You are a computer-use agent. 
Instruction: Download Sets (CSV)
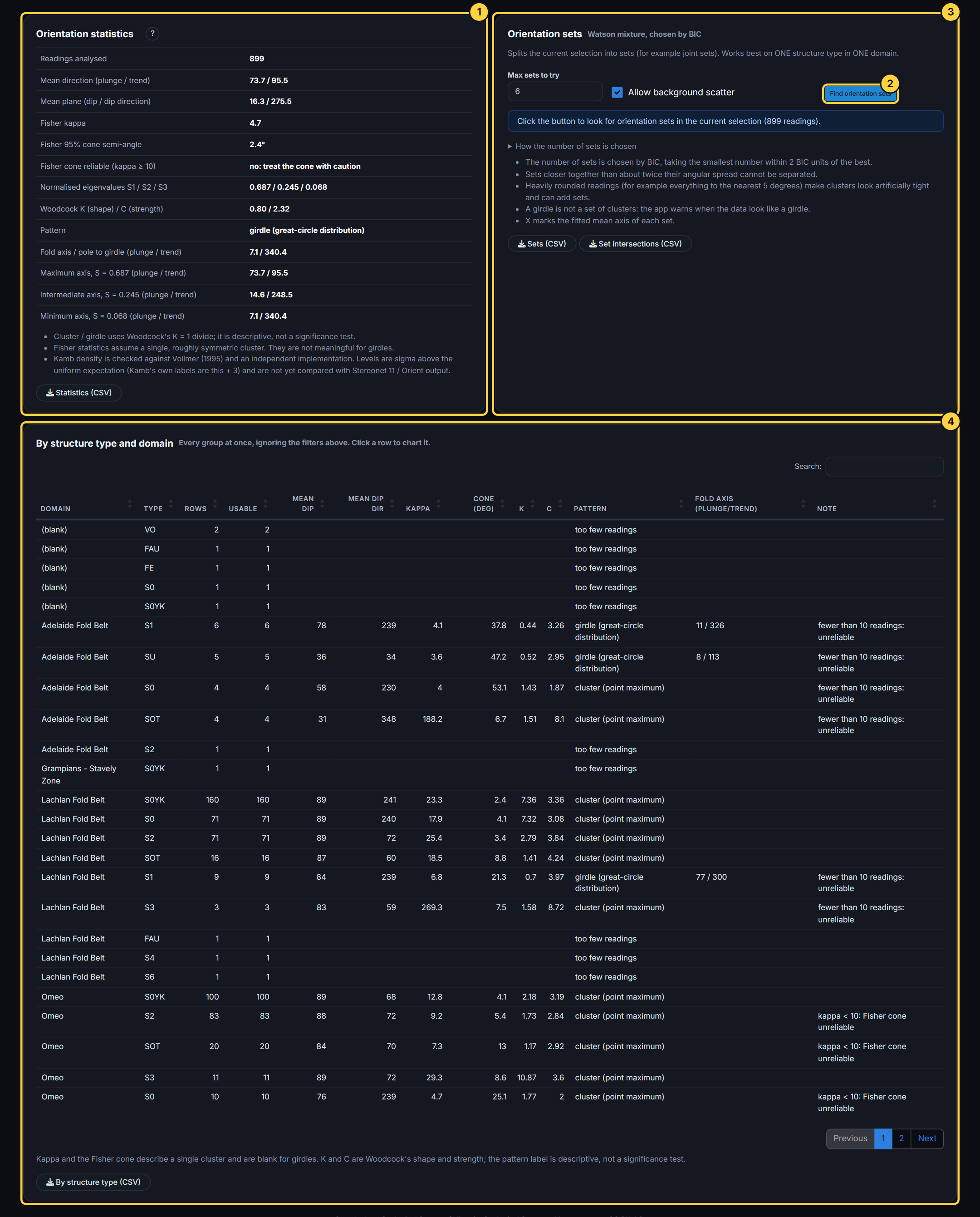click(x=541, y=243)
